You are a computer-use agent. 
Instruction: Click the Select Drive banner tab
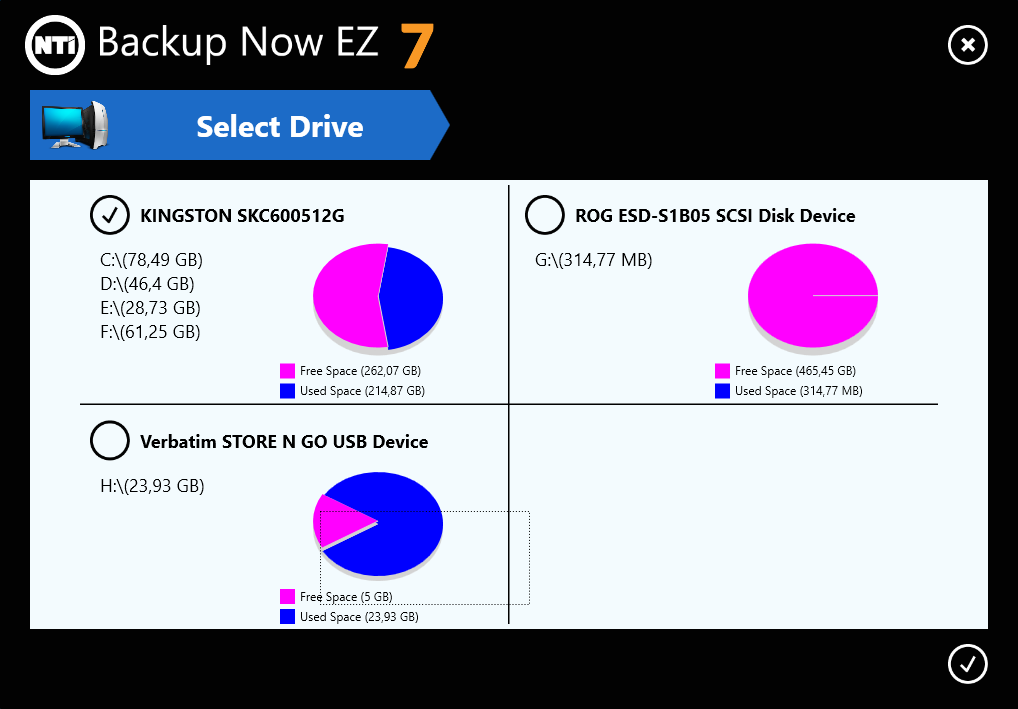[x=279, y=127]
